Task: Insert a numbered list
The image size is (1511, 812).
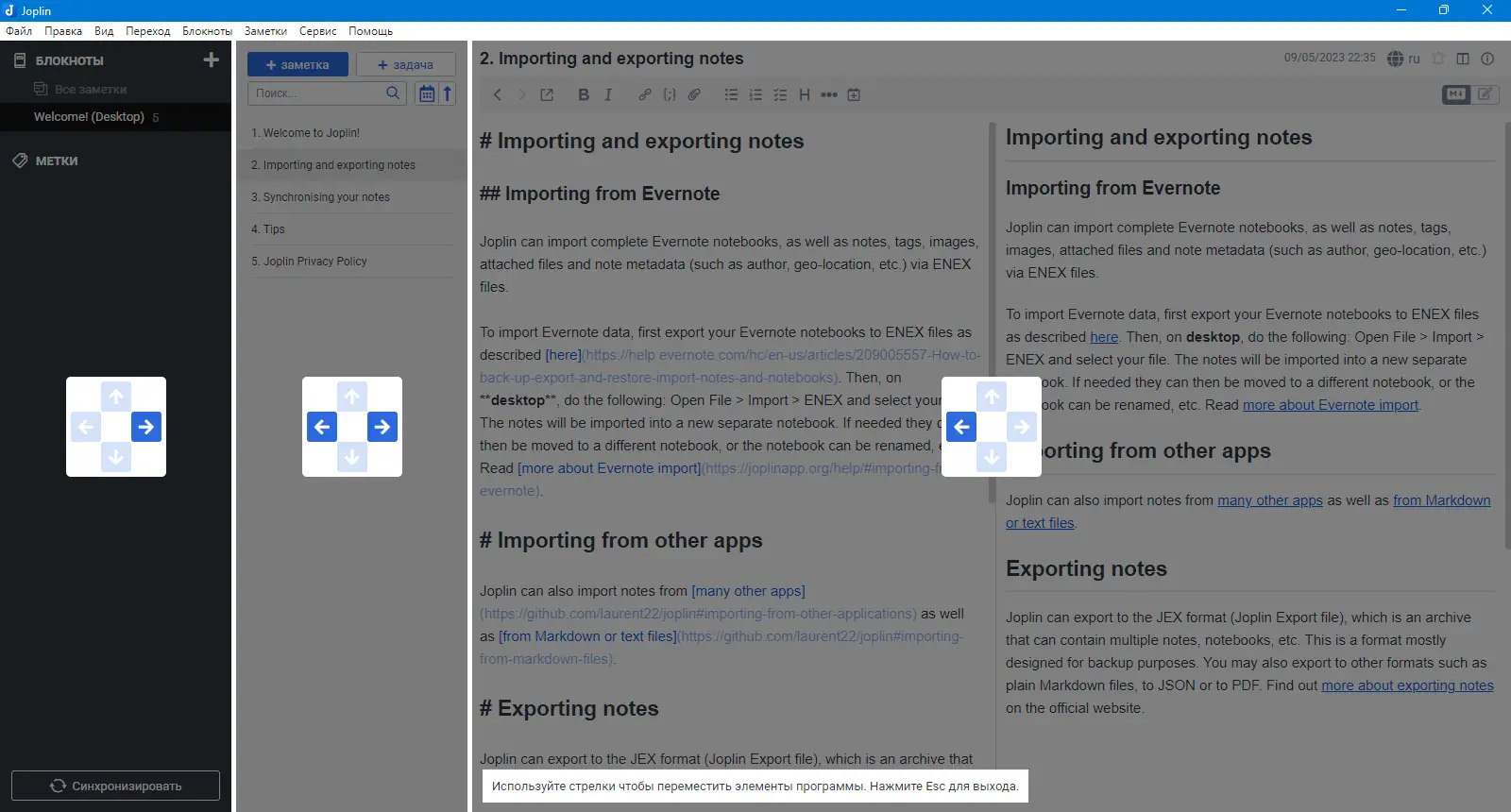Action: [x=755, y=94]
